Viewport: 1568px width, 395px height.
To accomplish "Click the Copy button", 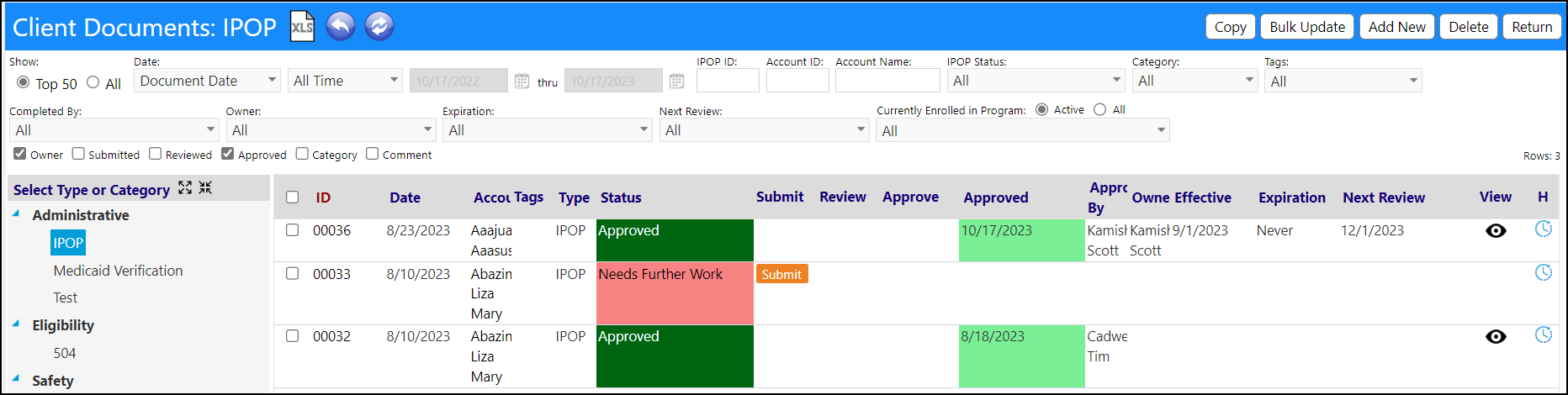I will [x=1231, y=27].
